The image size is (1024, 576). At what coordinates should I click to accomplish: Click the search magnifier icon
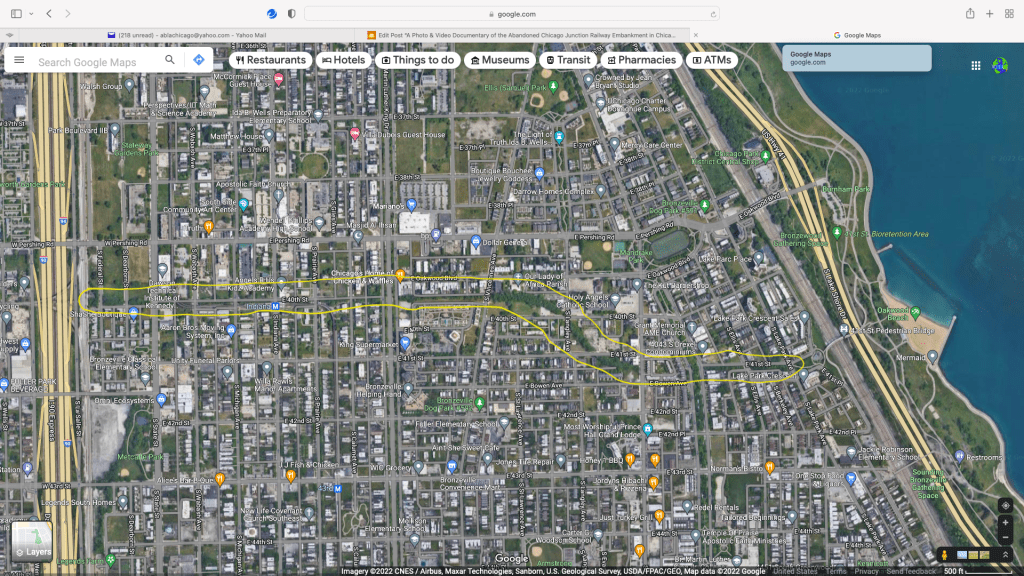coord(170,60)
